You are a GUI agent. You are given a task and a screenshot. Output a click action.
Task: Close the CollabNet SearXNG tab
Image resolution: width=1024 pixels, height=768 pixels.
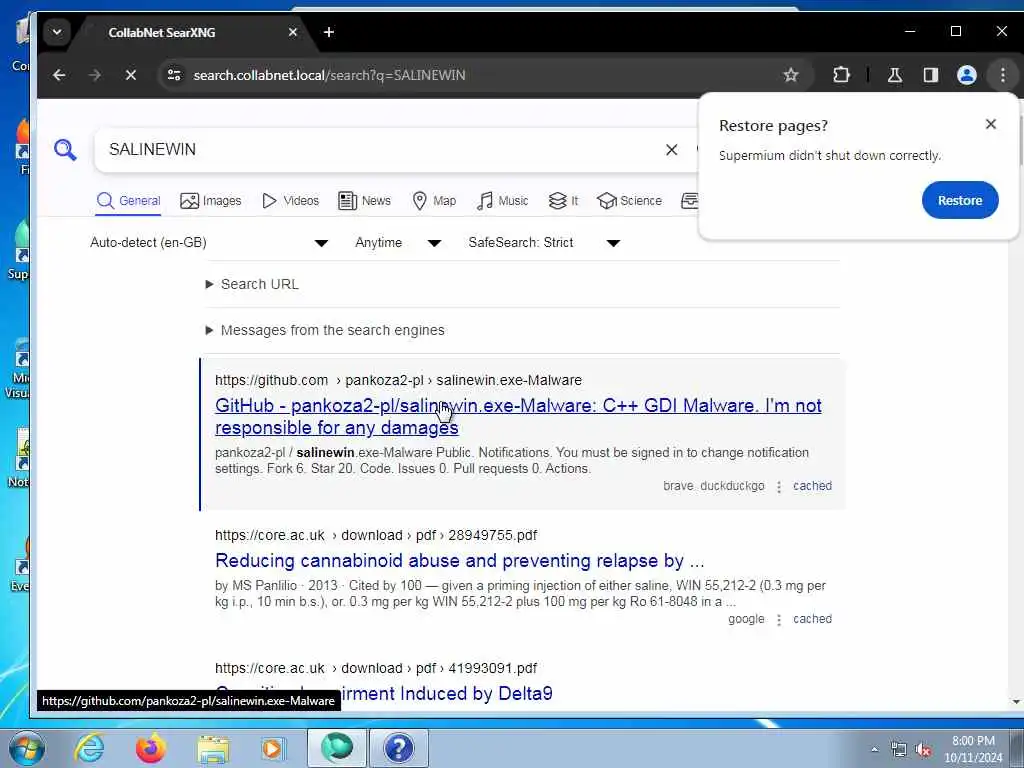[293, 32]
